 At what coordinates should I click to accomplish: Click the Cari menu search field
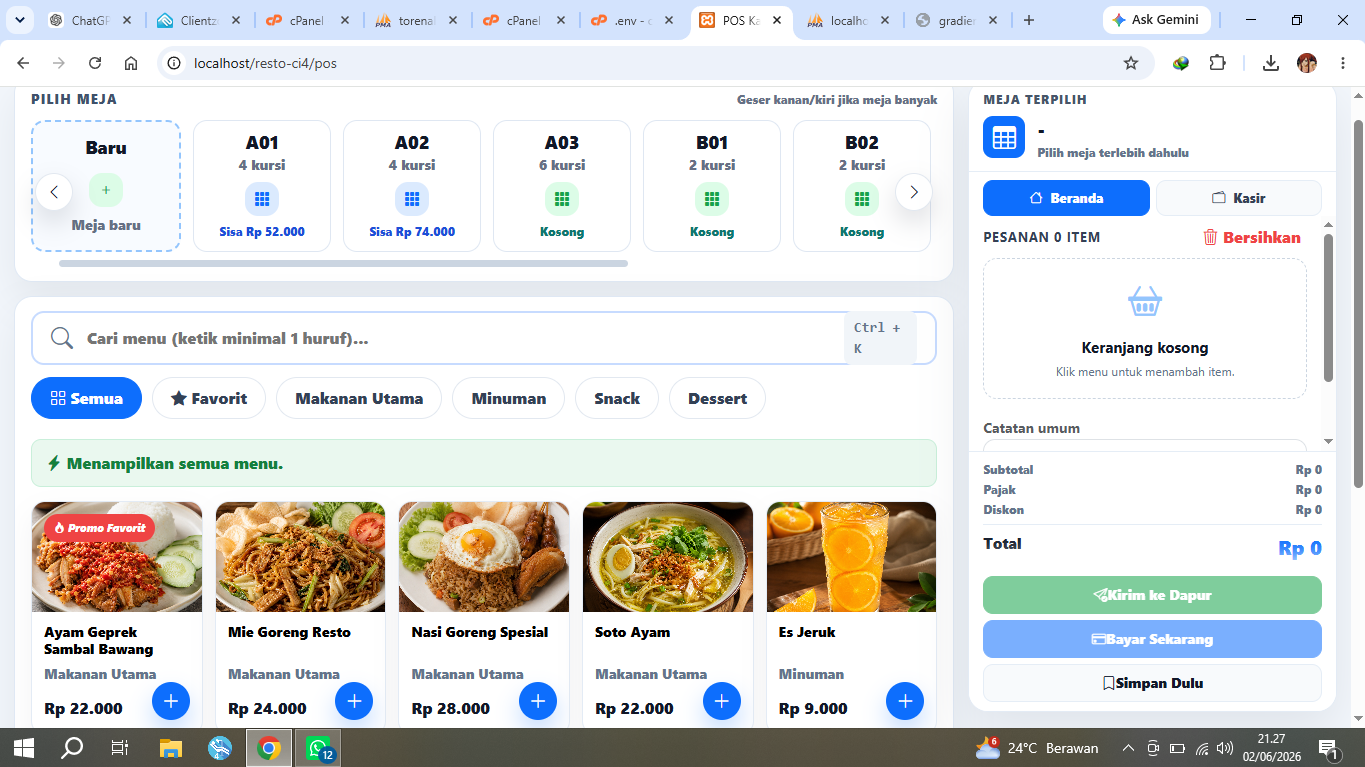point(484,338)
